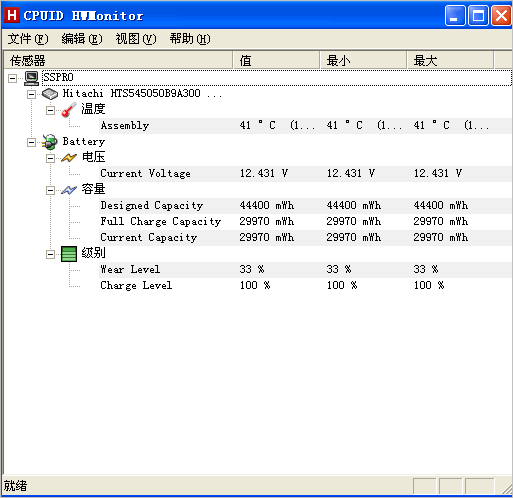Image resolution: width=513 pixels, height=498 pixels.
Task: Select the 温度 tree label
Action: pos(93,109)
